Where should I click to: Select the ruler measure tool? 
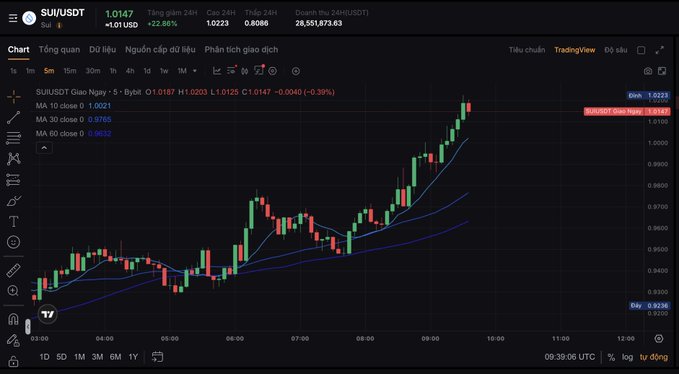[x=13, y=271]
